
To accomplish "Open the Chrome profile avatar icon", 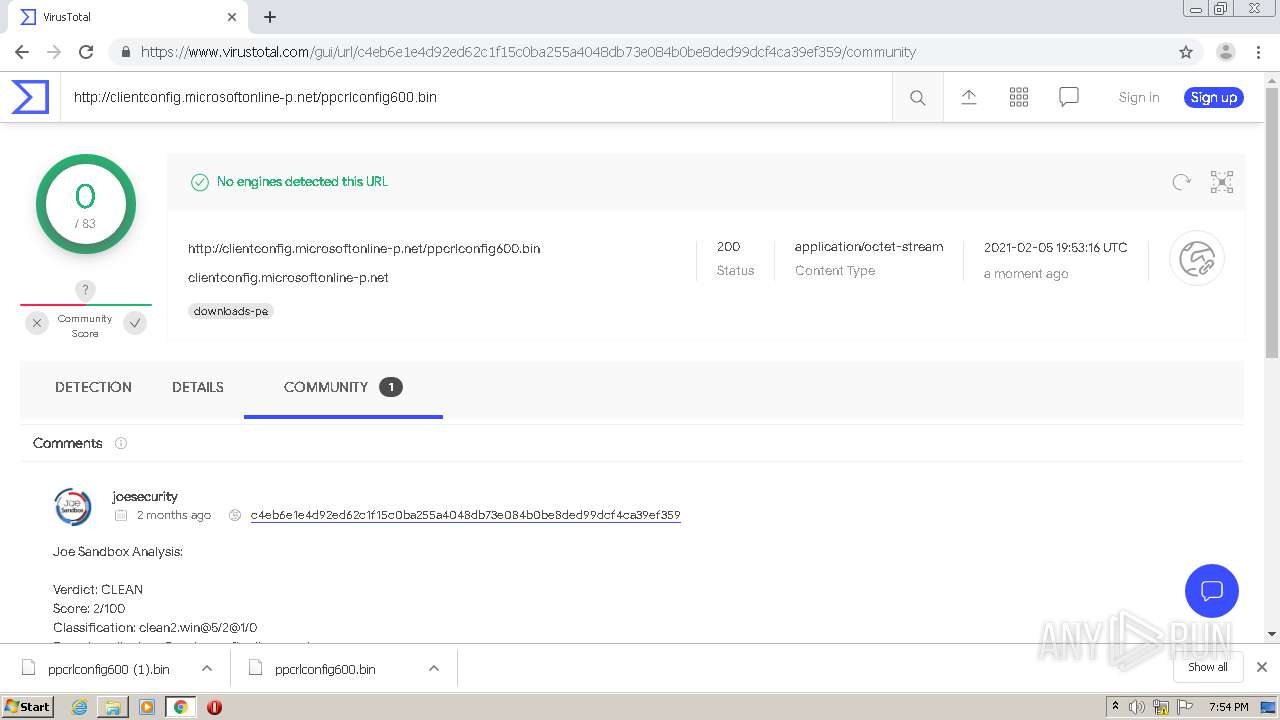I will pyautogui.click(x=1226, y=52).
